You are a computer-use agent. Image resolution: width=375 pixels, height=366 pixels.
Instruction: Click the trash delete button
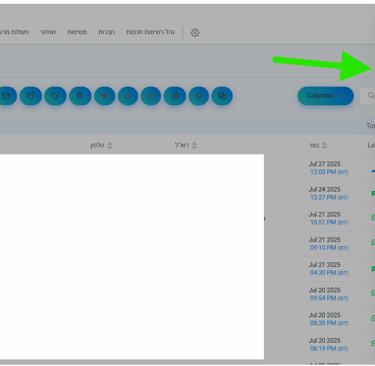[80, 96]
